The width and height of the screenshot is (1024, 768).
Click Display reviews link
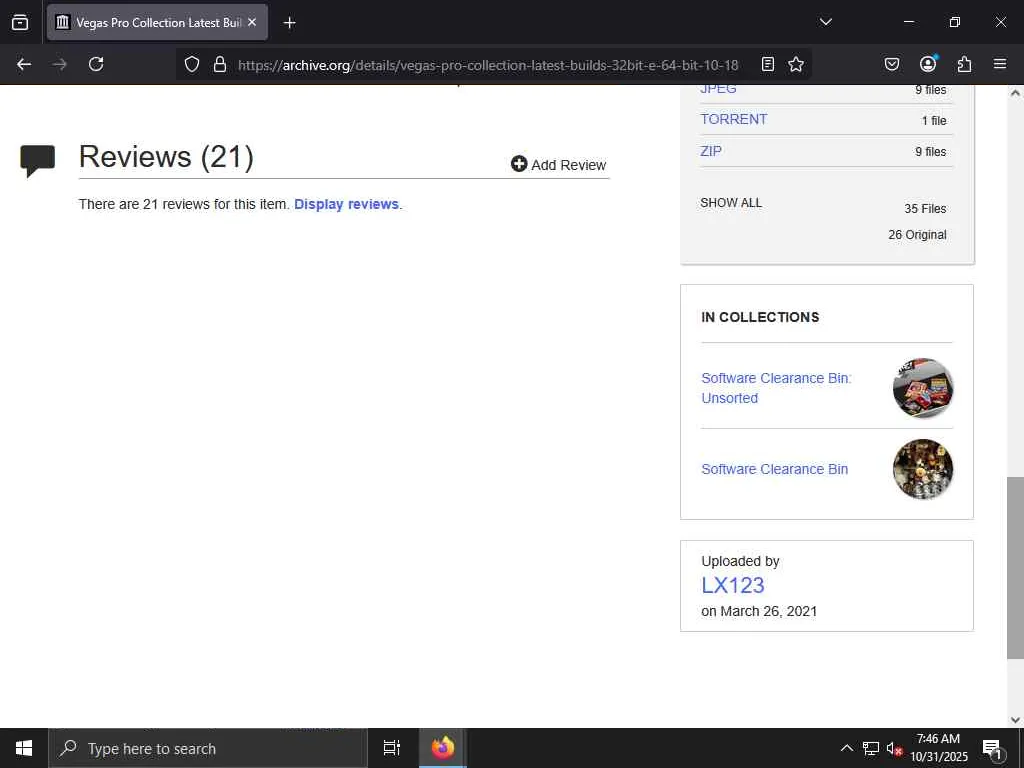pyautogui.click(x=346, y=204)
